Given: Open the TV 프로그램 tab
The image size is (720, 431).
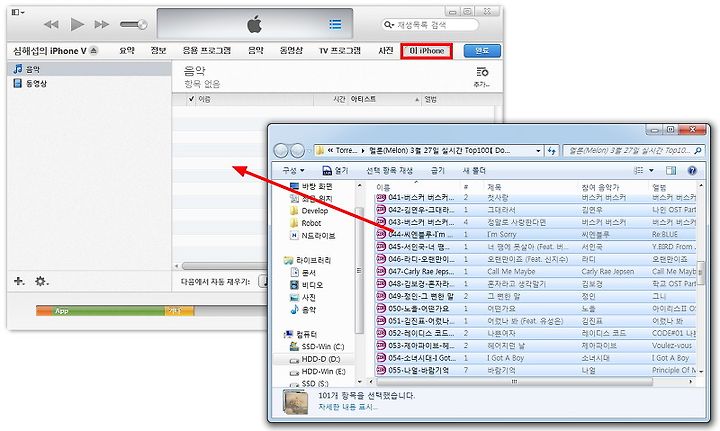Looking at the screenshot, I should pos(340,50).
